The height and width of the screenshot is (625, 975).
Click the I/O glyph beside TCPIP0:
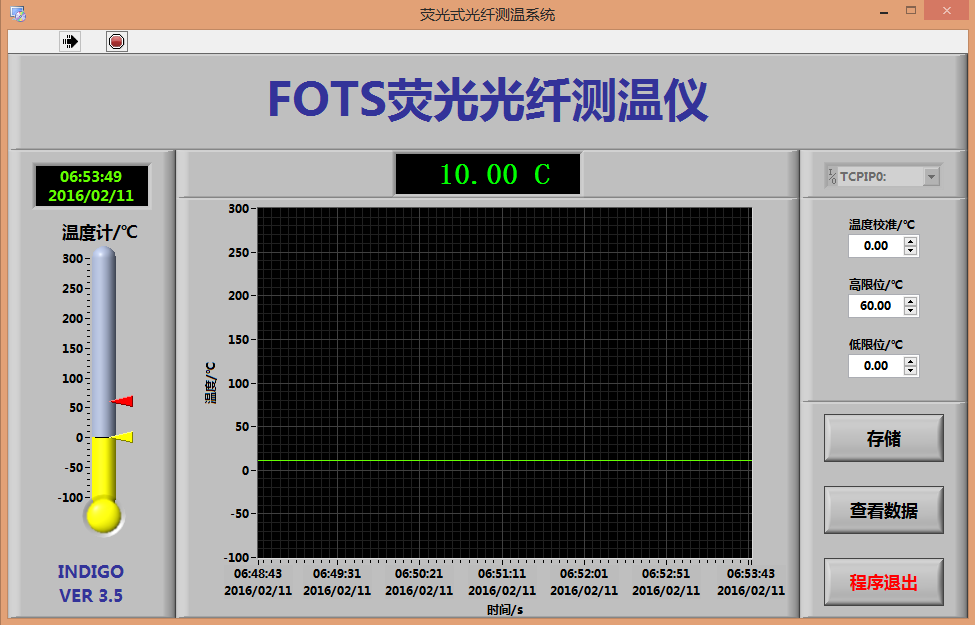[833, 177]
